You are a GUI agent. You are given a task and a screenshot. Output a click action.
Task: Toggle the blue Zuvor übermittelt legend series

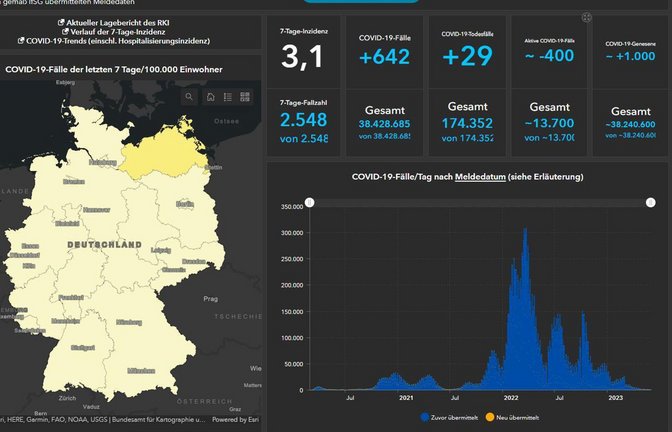[449, 417]
